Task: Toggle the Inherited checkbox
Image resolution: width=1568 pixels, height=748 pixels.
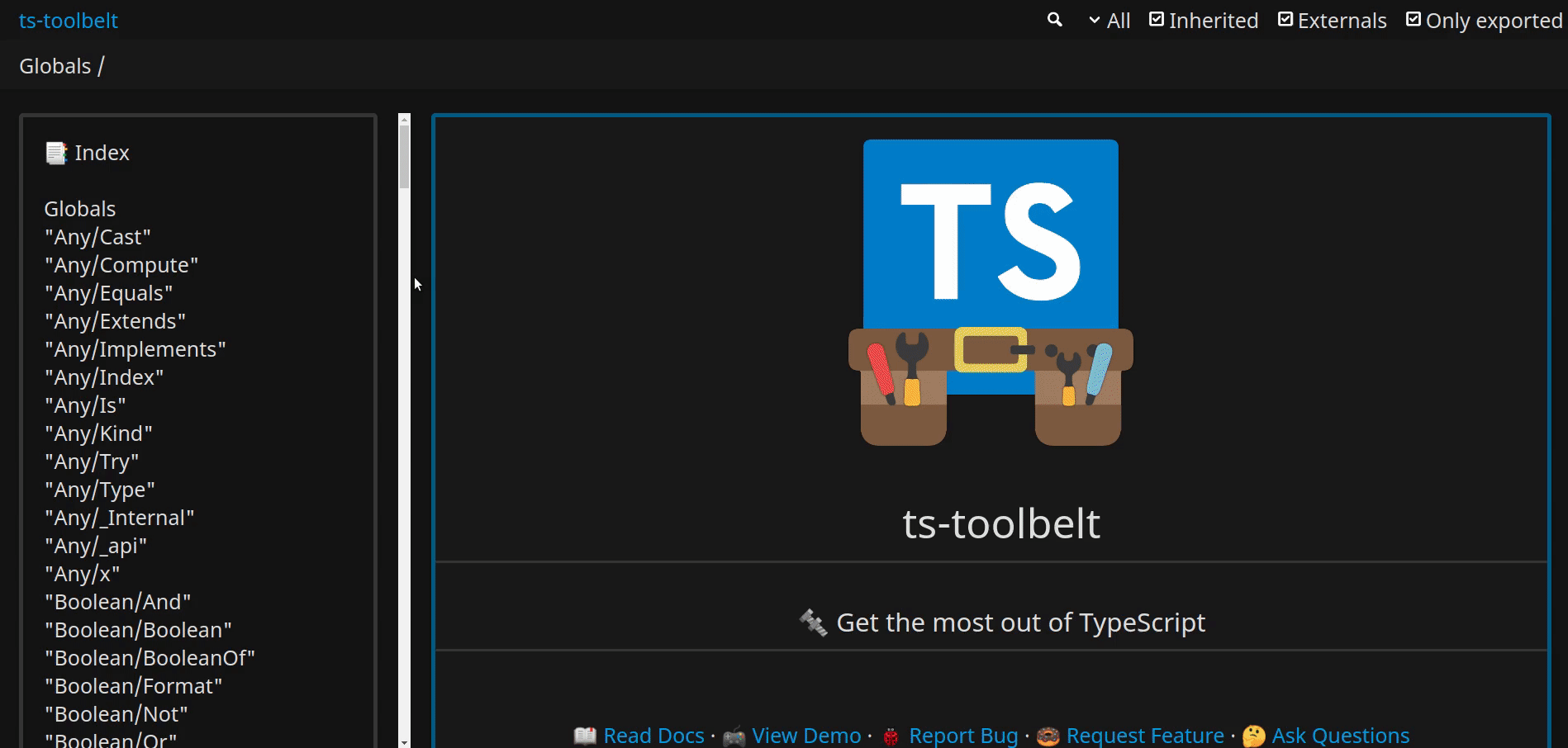Action: tap(1157, 20)
